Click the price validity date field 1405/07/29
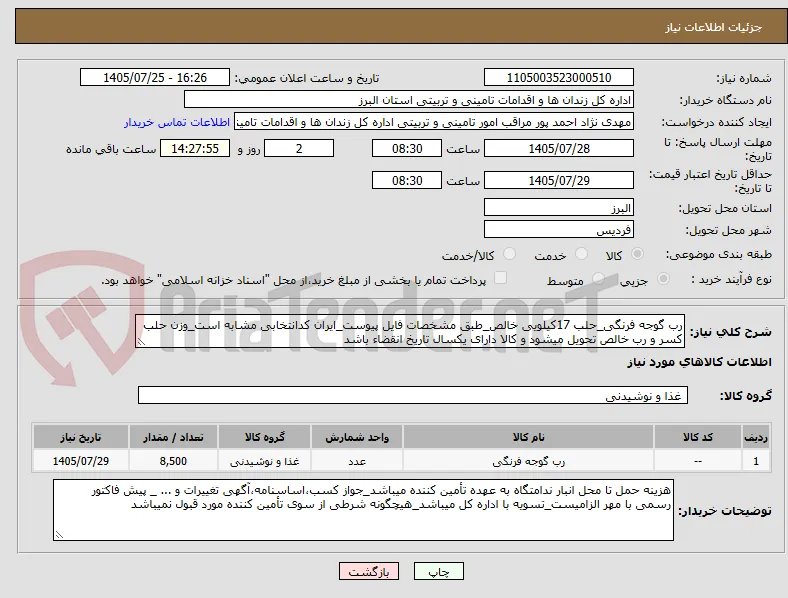Screen dimensions: 788x598 [558, 180]
